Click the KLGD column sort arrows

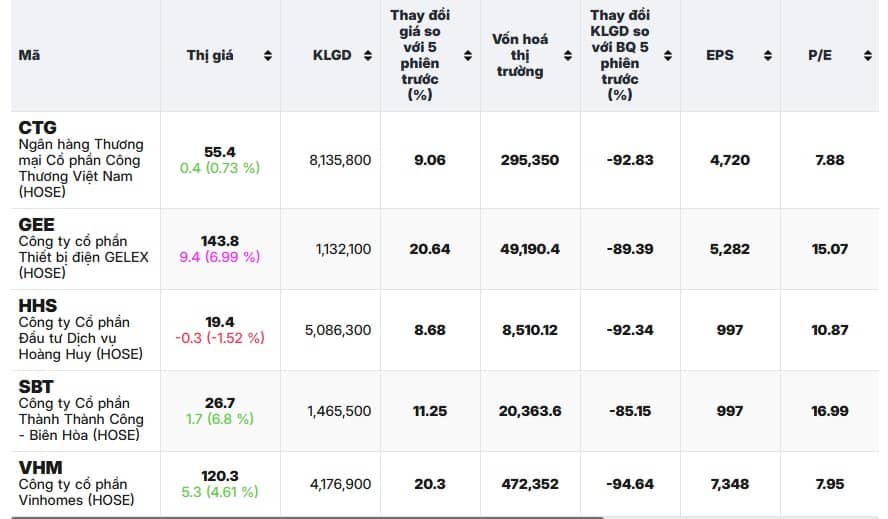[368, 56]
